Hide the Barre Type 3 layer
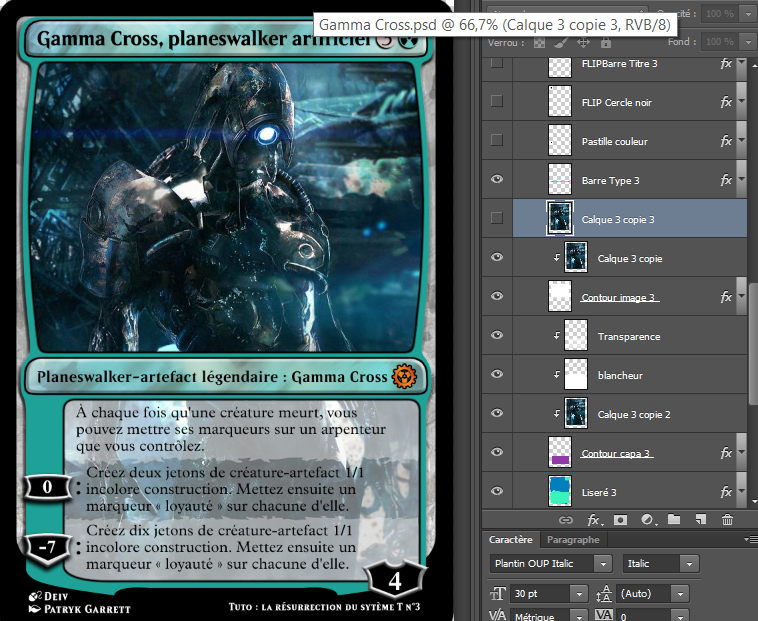 tap(496, 179)
